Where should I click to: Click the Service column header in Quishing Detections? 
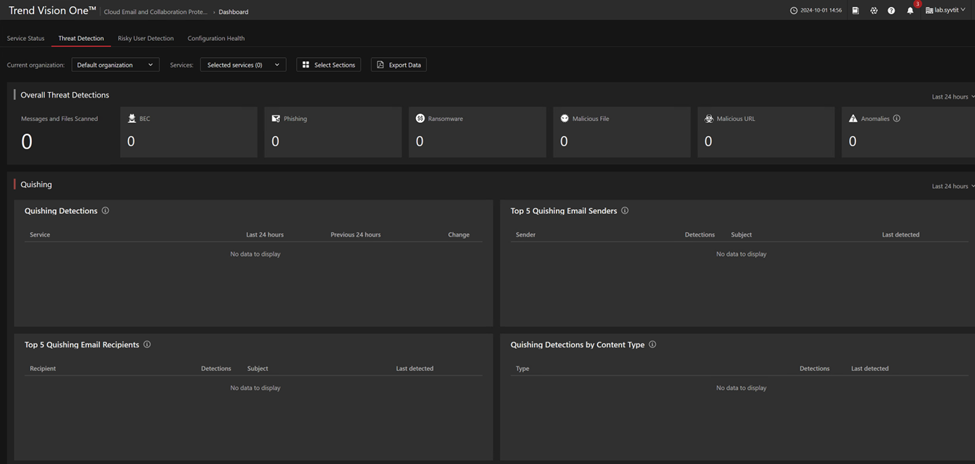click(x=40, y=234)
